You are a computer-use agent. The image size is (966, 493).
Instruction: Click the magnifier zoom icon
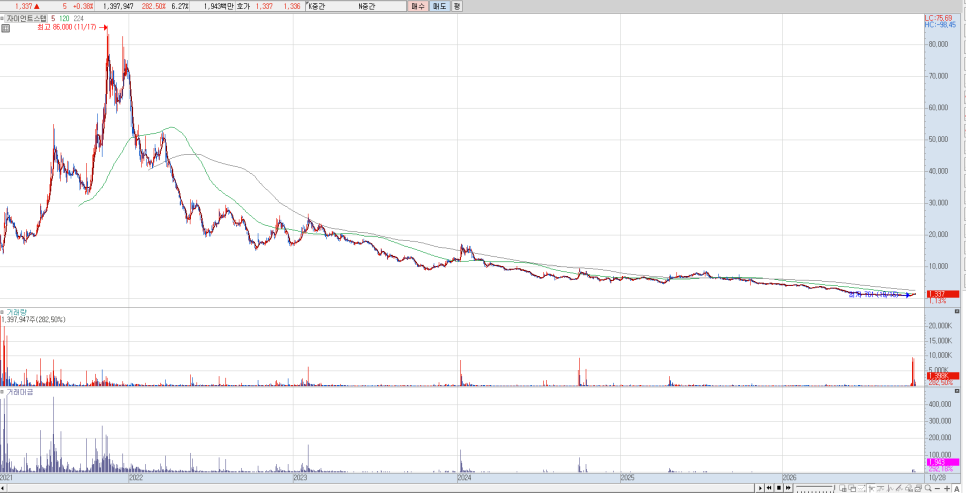[x=928, y=487]
